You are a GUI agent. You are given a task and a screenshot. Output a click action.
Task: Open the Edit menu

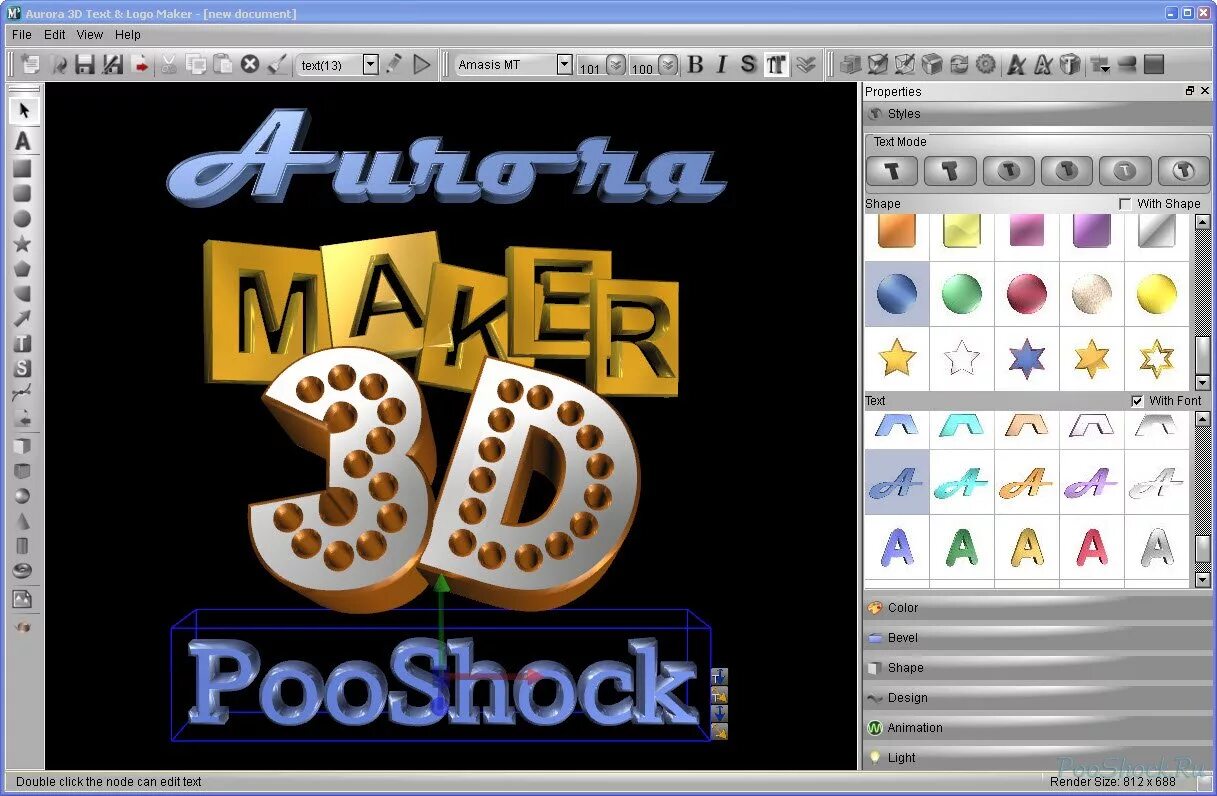pyautogui.click(x=55, y=35)
